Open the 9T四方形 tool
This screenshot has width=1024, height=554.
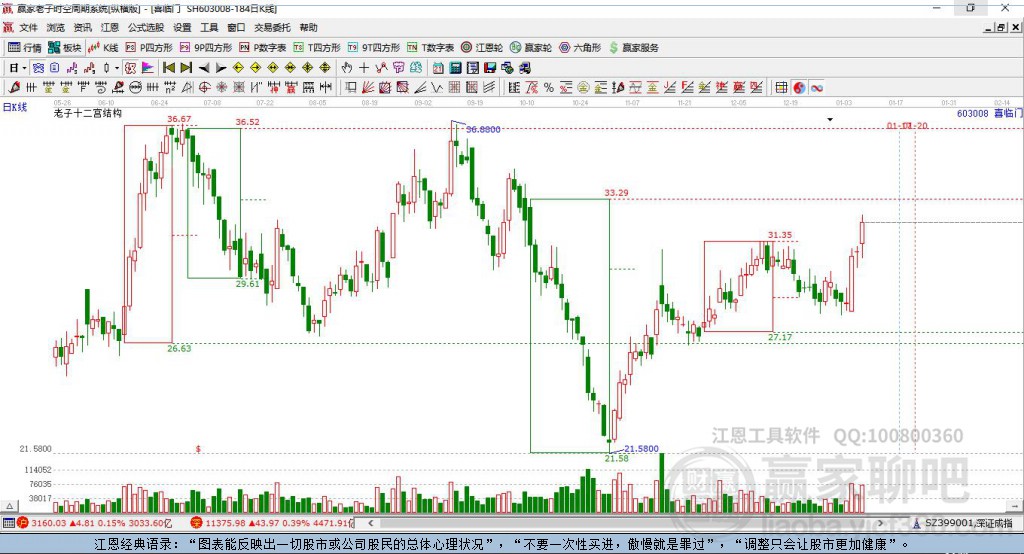pyautogui.click(x=373, y=48)
